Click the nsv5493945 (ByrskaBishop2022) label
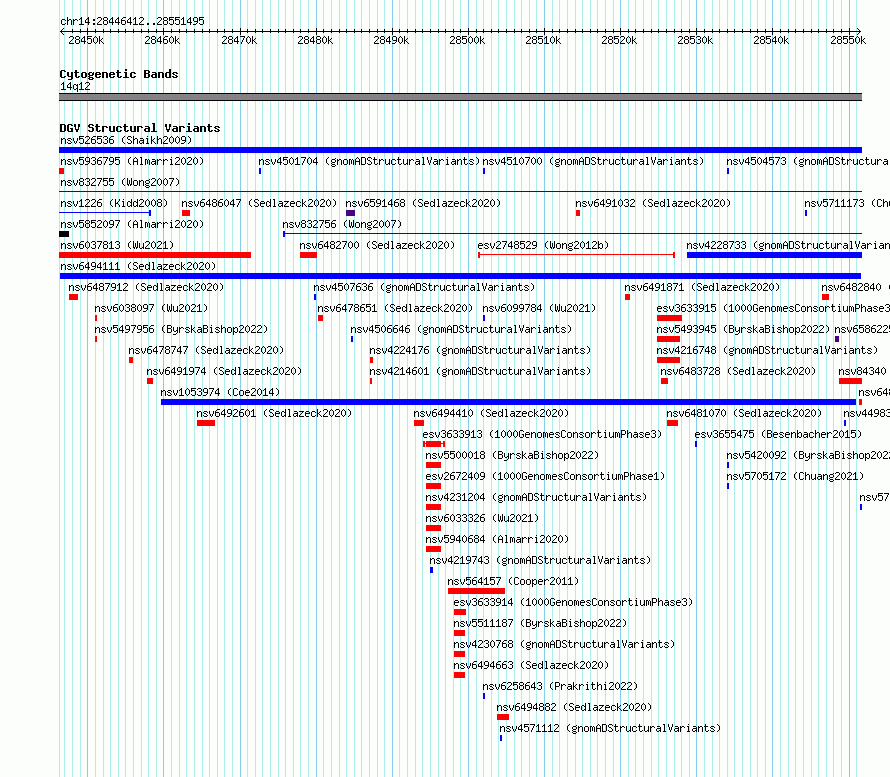890x777 pixels. [743, 329]
